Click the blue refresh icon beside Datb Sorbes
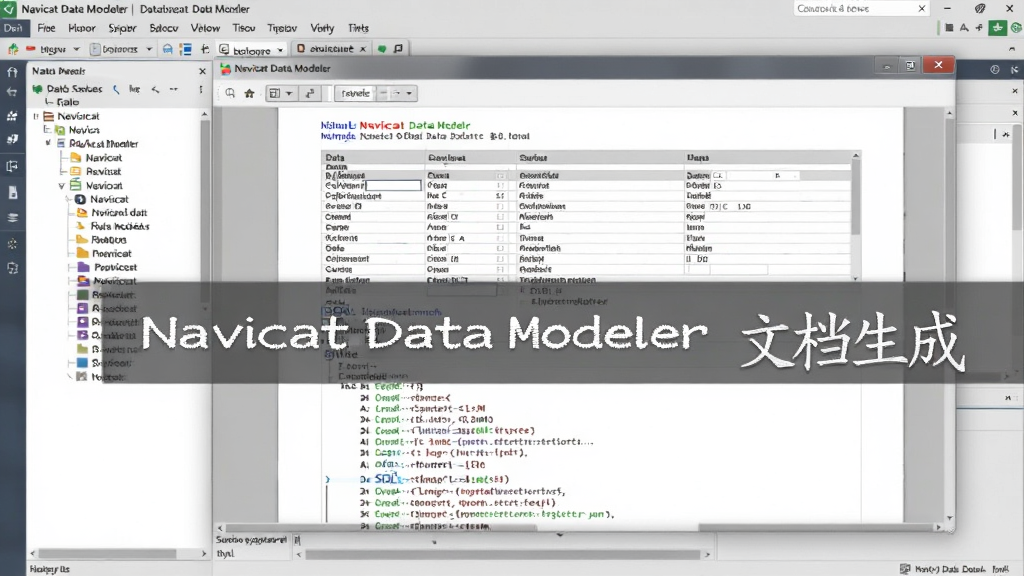 coord(116,89)
